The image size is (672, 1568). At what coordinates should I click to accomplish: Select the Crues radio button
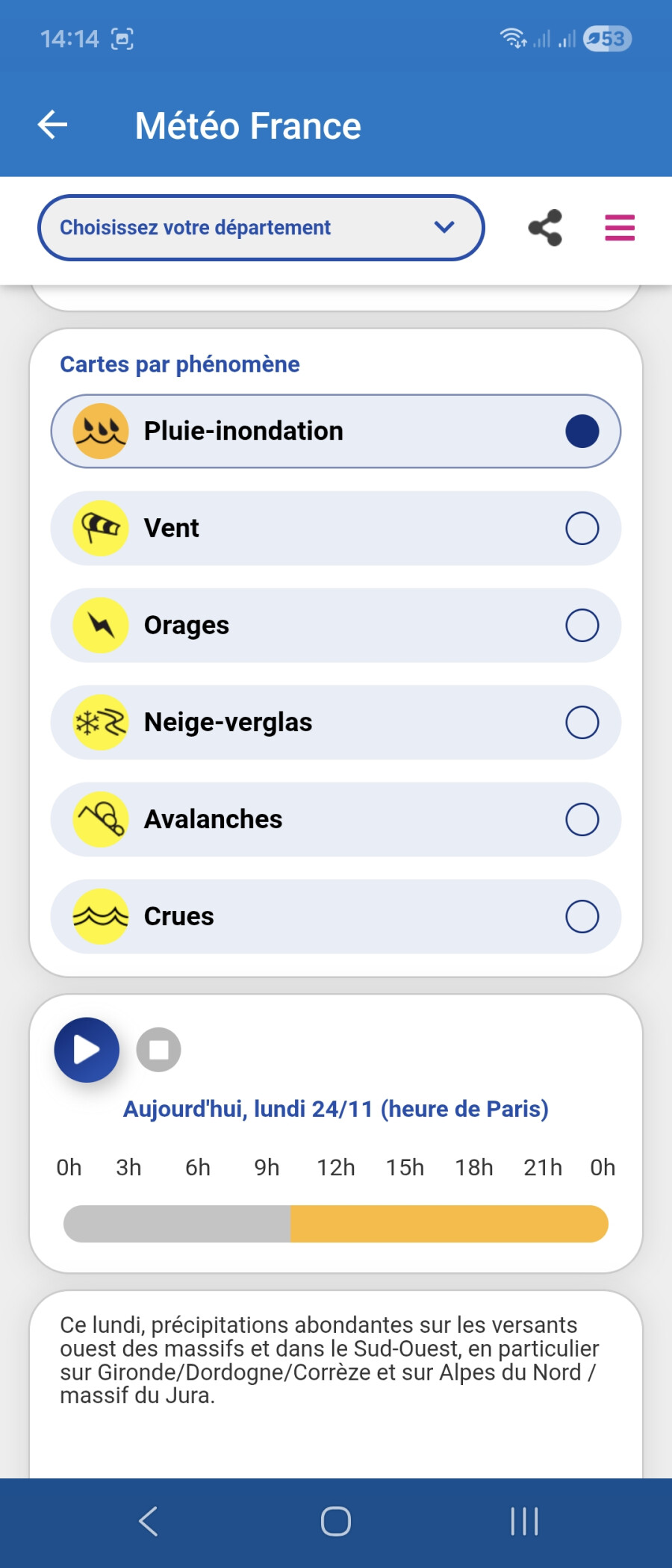tap(582, 917)
